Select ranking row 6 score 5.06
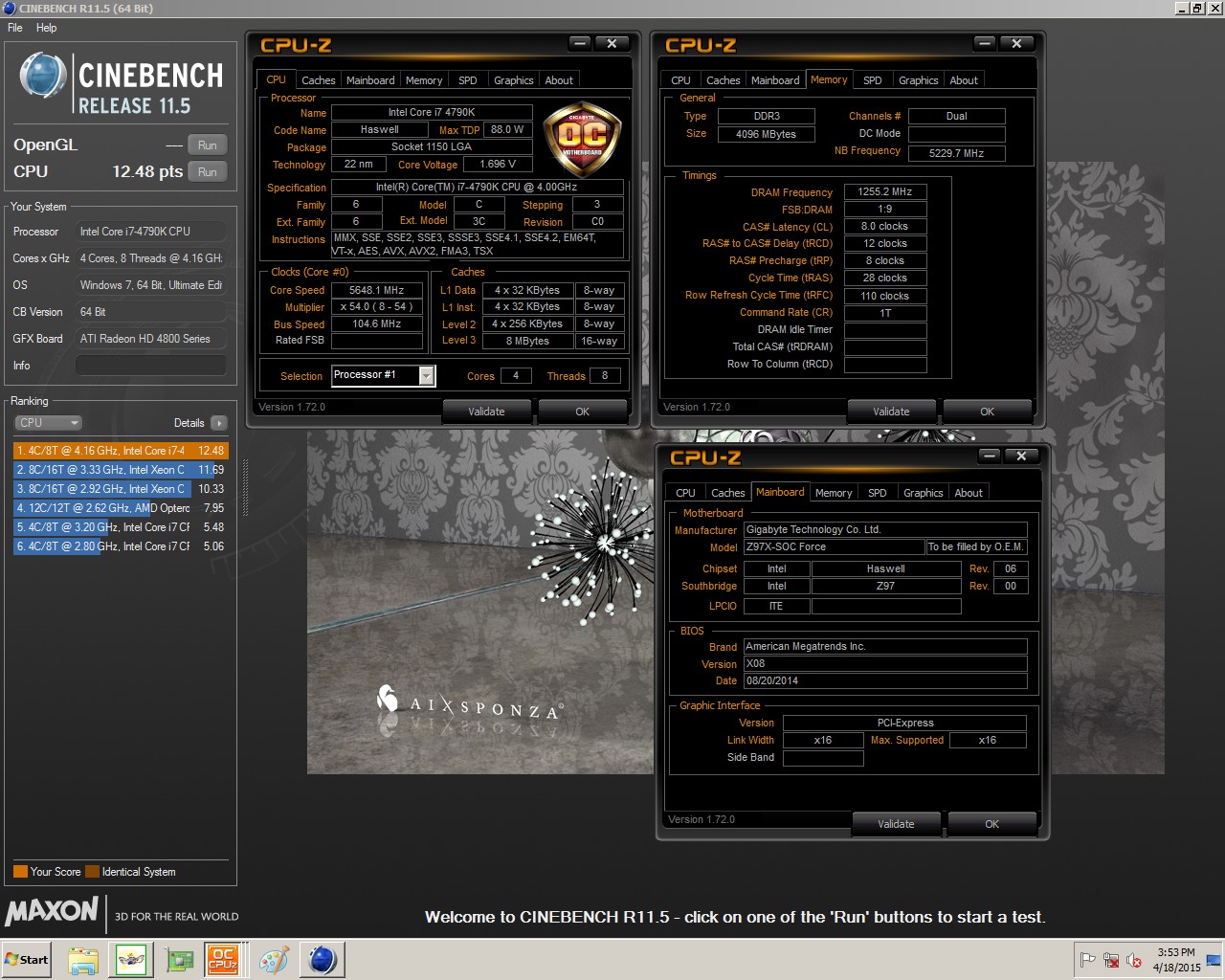 (x=121, y=546)
